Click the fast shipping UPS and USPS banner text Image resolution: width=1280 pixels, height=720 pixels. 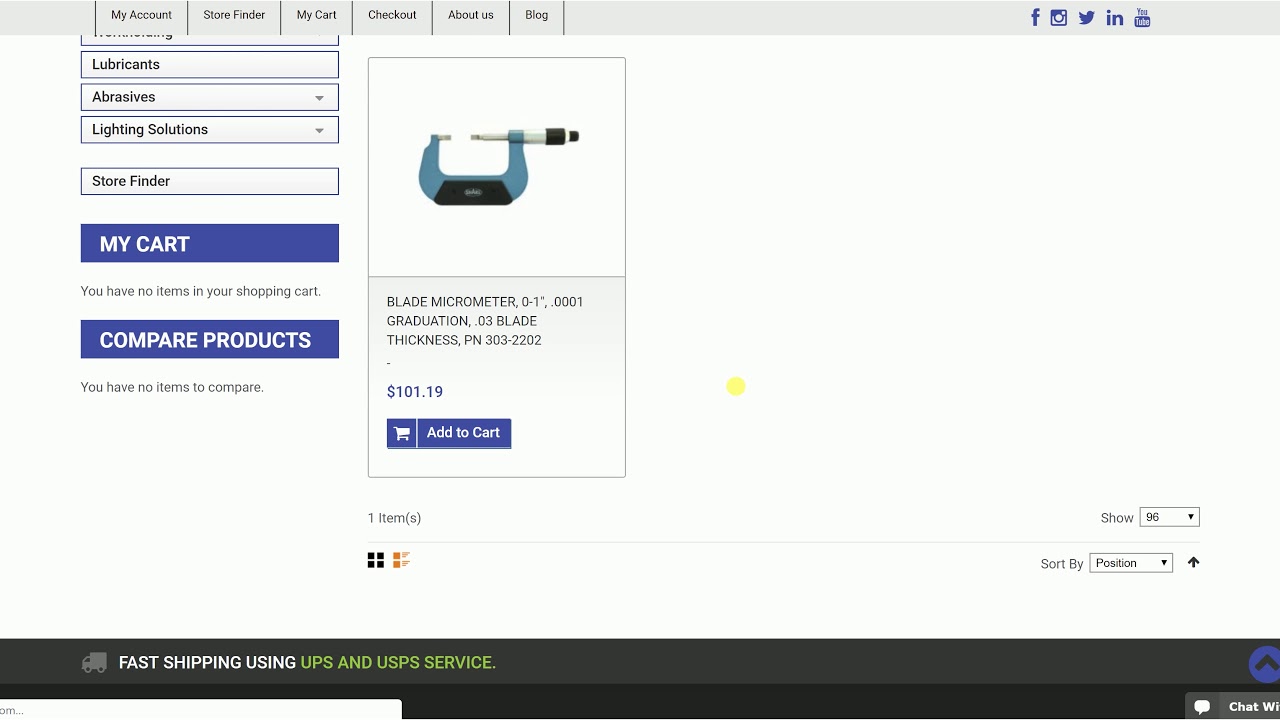point(307,662)
